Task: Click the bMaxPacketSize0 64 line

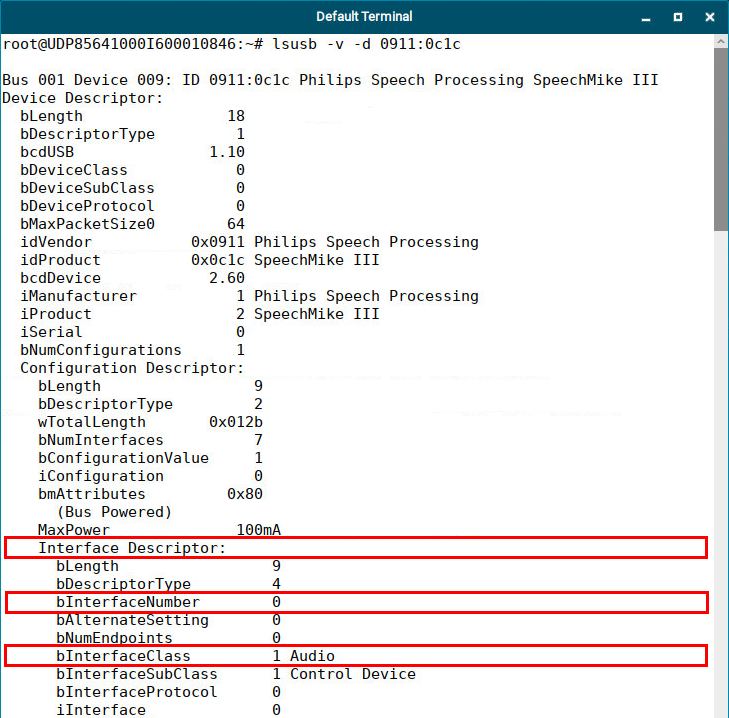Action: point(133,224)
